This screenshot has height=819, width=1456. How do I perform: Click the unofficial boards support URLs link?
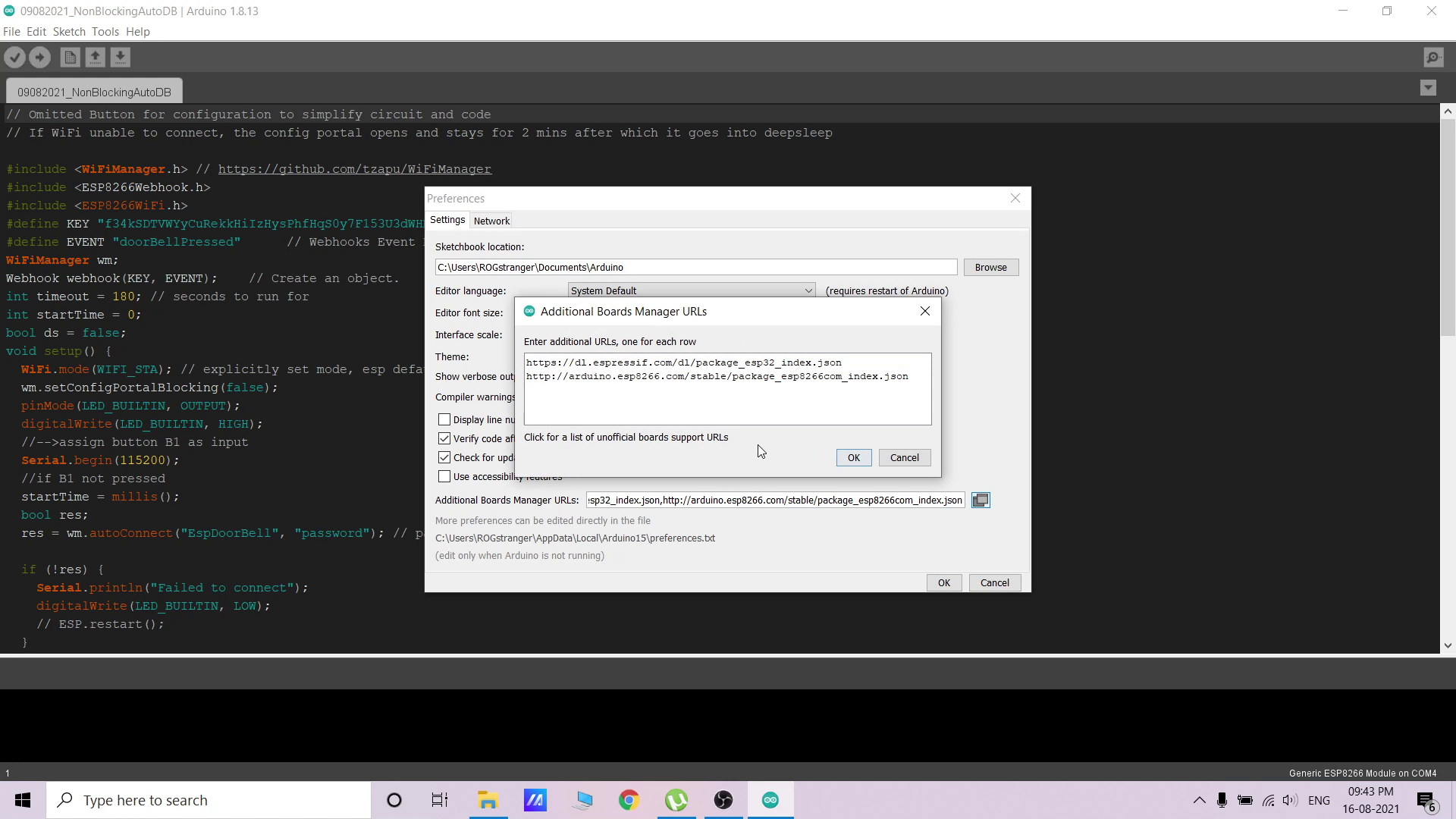click(x=626, y=438)
